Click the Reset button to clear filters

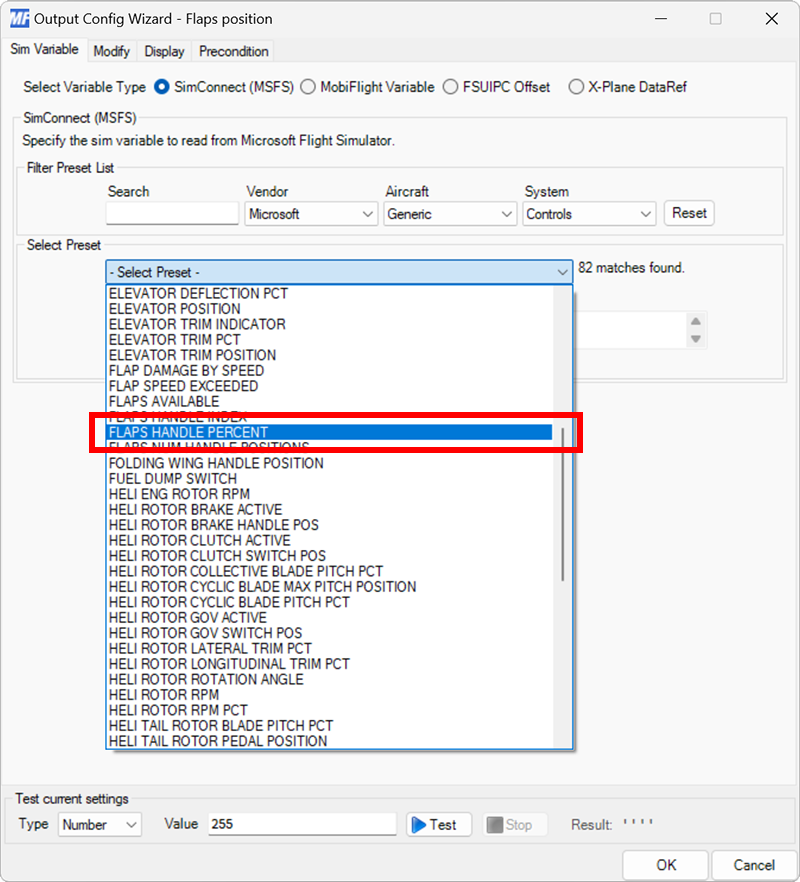[x=689, y=213]
